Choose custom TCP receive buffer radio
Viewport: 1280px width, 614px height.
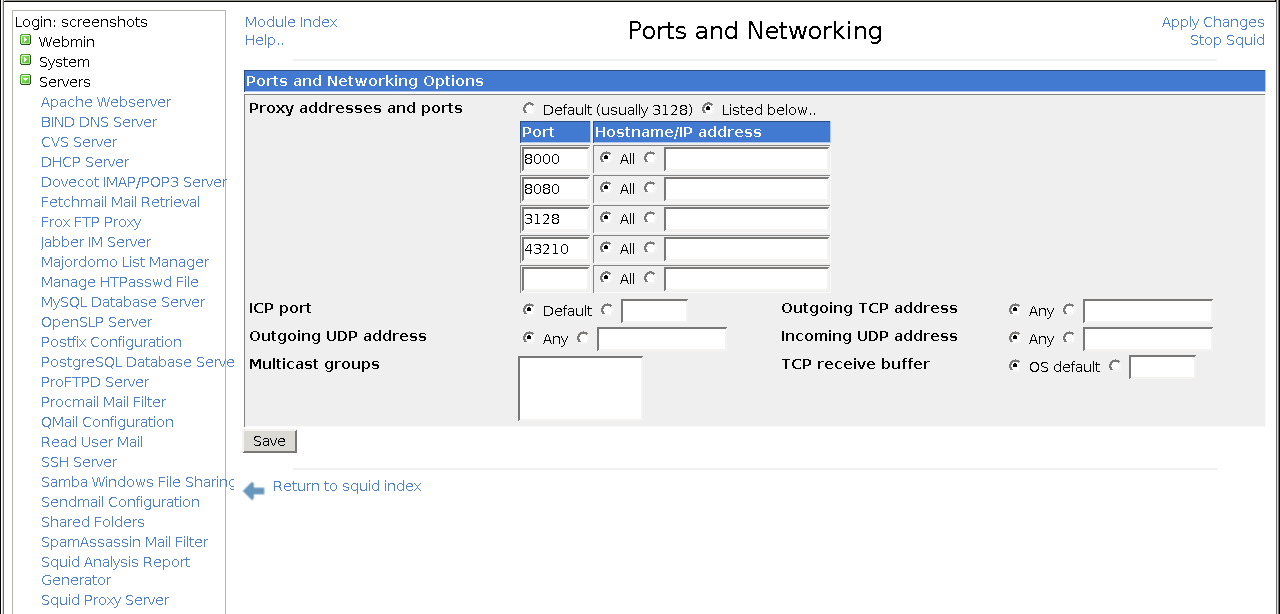click(x=1115, y=366)
